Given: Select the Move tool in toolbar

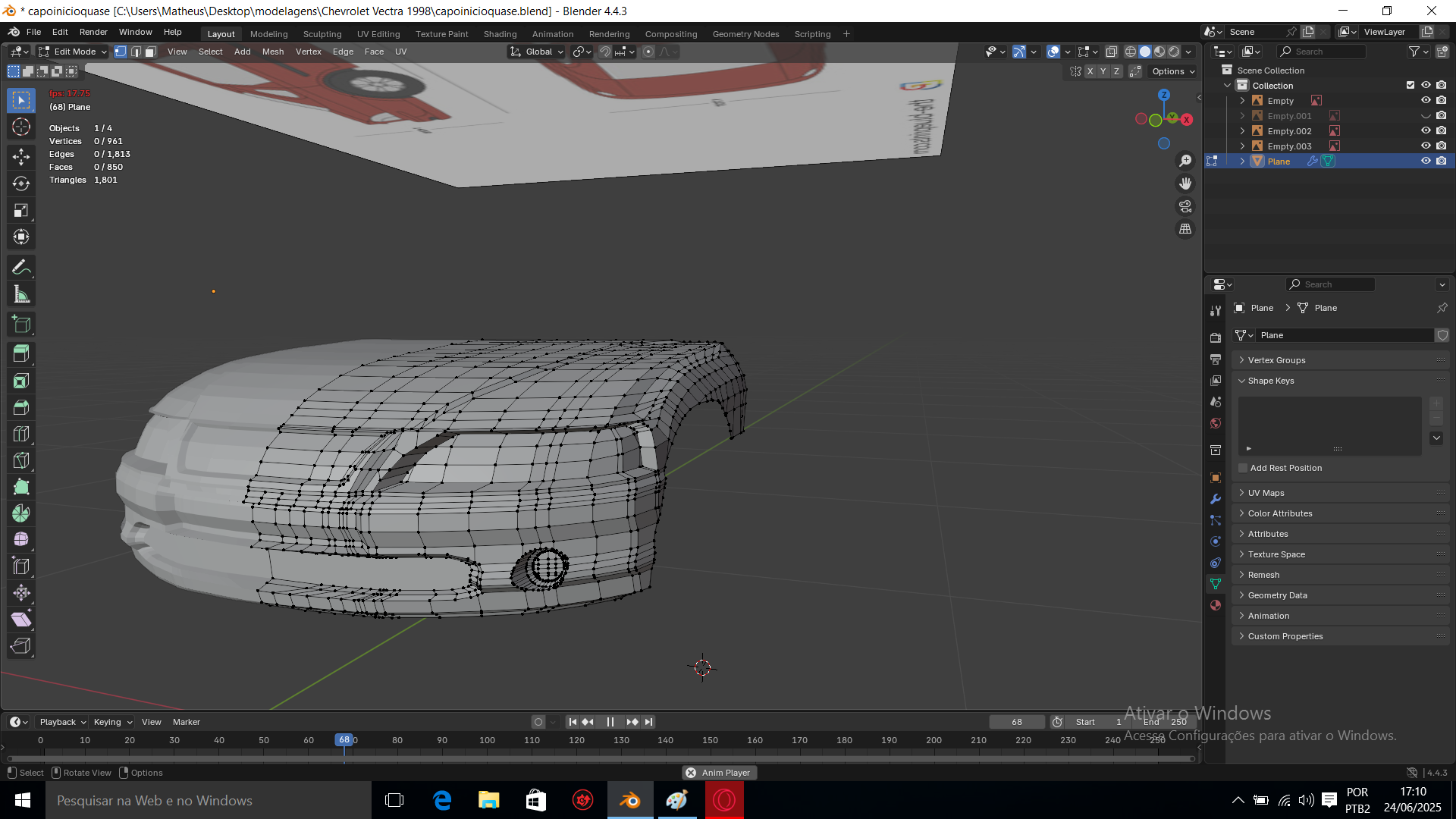Looking at the screenshot, I should (21, 157).
